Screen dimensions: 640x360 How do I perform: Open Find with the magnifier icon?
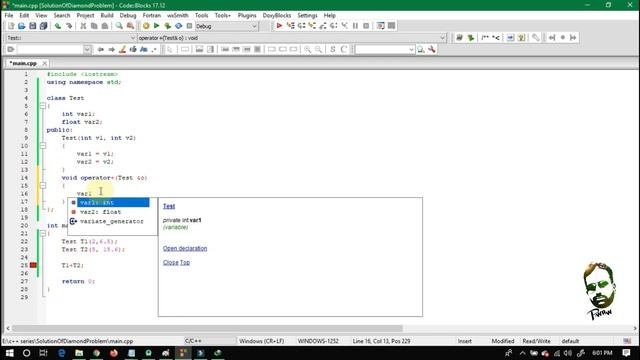point(119,26)
